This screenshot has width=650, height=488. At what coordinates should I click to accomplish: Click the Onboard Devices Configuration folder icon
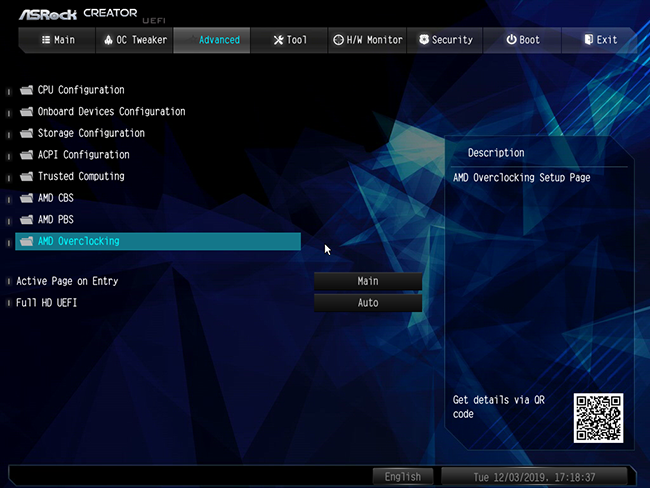tap(27, 112)
